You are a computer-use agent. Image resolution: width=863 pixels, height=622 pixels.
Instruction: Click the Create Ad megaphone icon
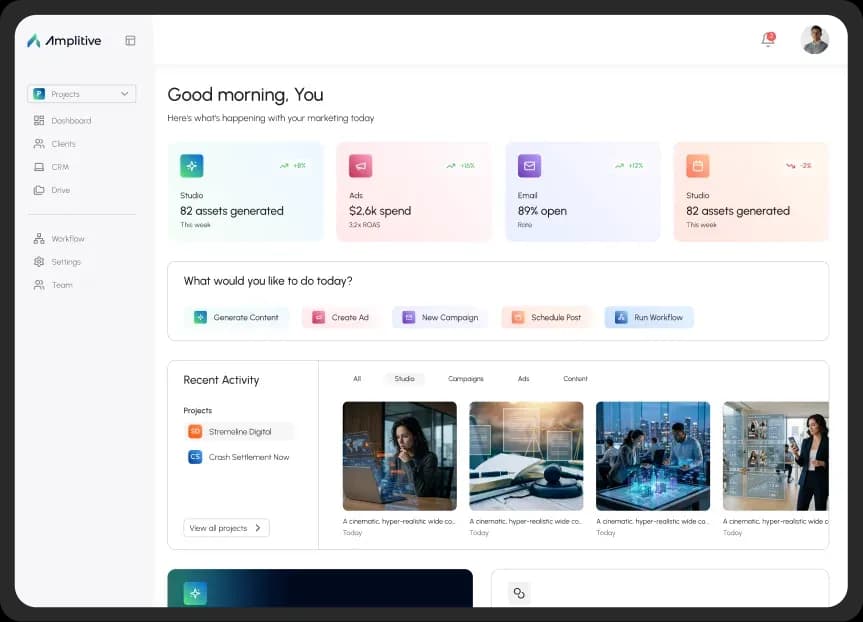coord(318,317)
